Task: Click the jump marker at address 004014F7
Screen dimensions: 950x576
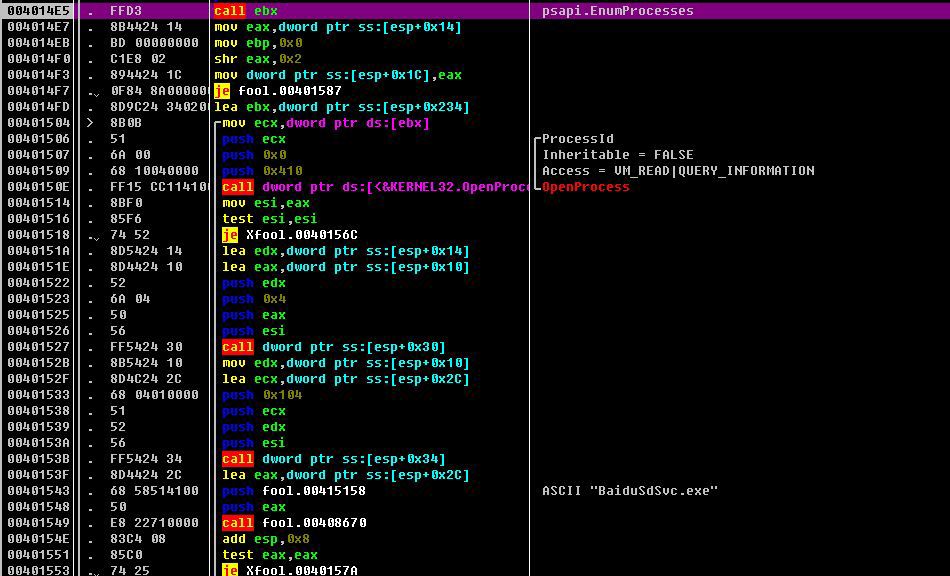Action: (x=93, y=92)
